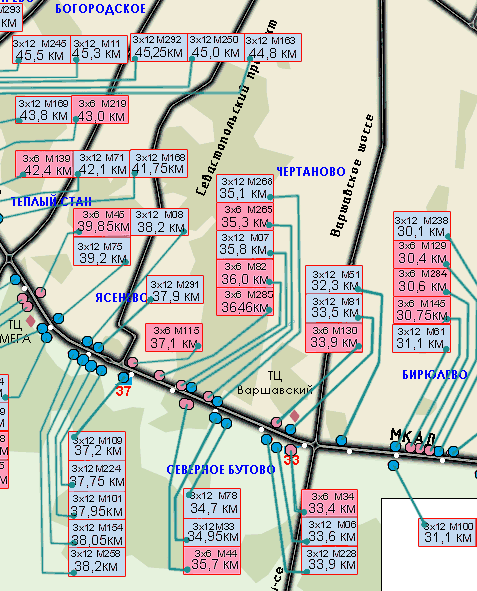Viewport: 477px width, 591px height.
Task: Select the pink 3x6 M82 36,0 км box
Action: [245, 274]
